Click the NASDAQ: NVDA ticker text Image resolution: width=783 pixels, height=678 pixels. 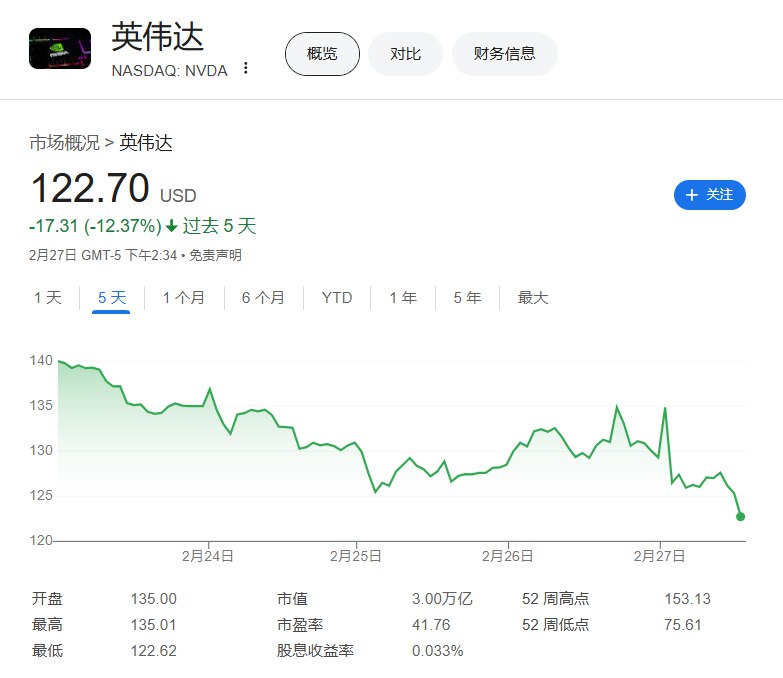tap(170, 71)
